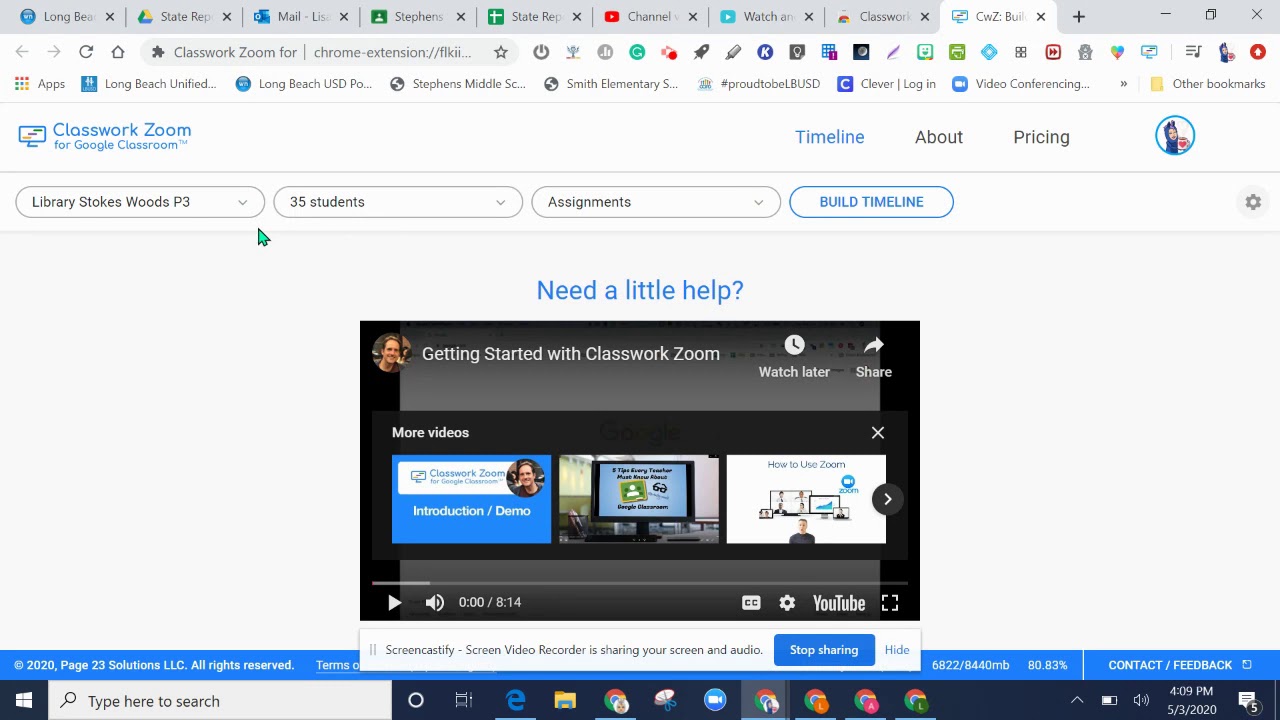Open the Zoom app from taskbar
This screenshot has width=1280, height=720.
coord(715,701)
